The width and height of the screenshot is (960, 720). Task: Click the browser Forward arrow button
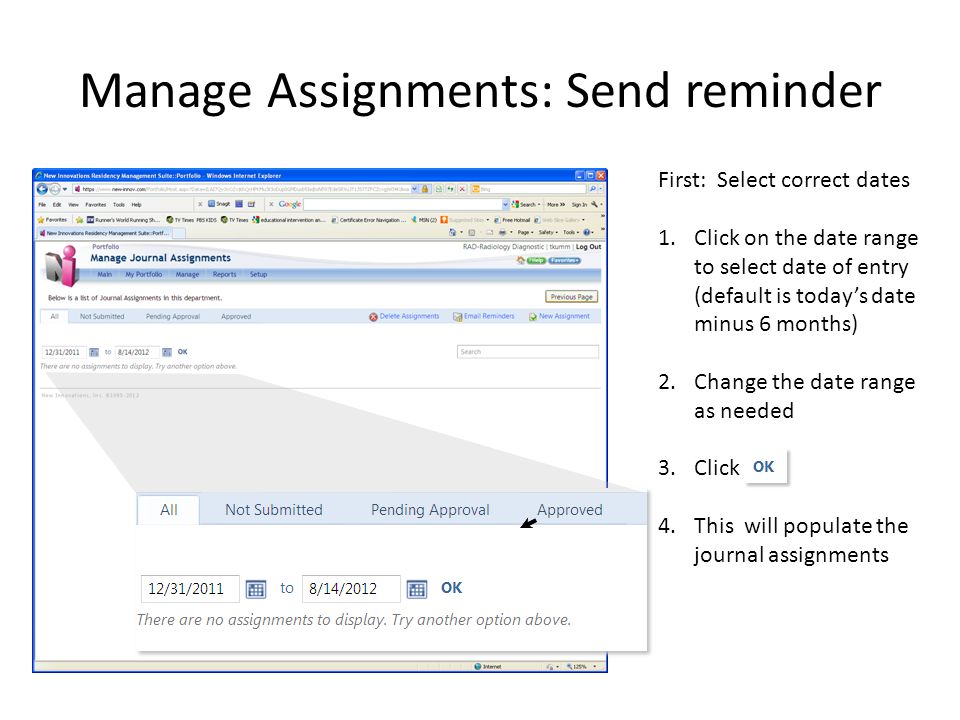tap(54, 189)
